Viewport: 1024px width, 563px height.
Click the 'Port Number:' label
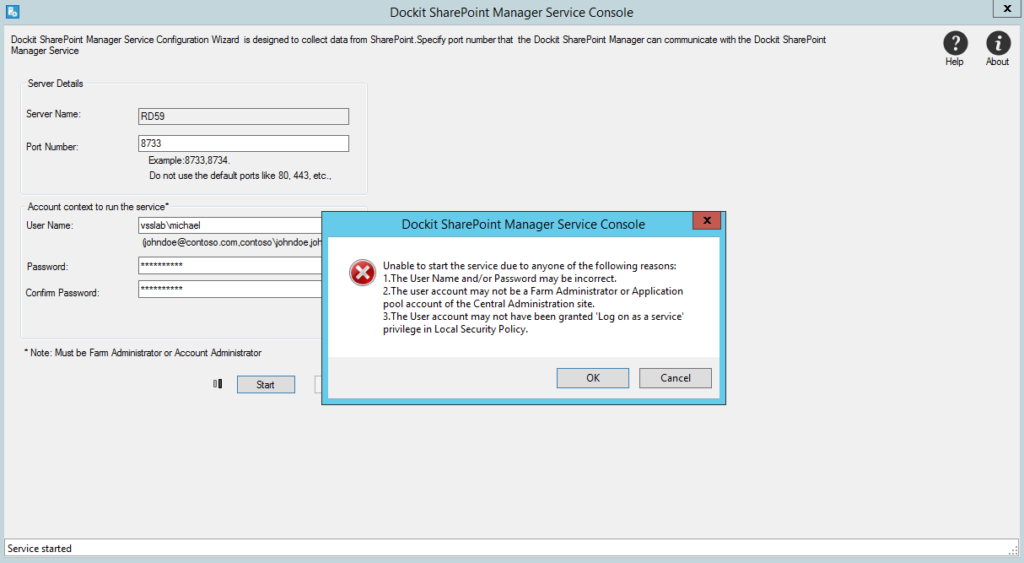tap(52, 147)
